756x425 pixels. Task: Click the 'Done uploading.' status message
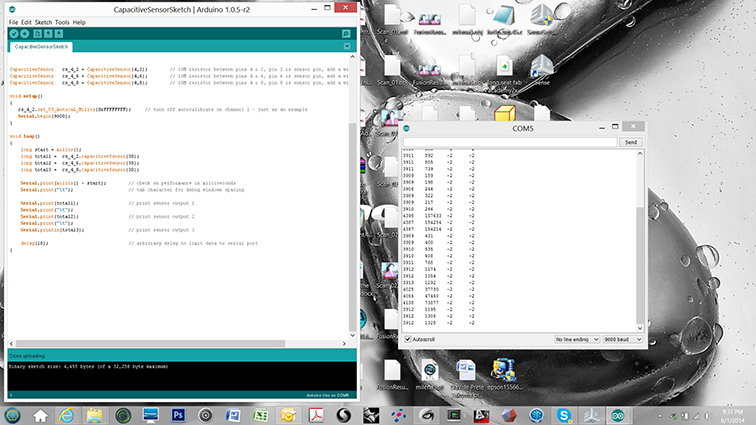27,356
